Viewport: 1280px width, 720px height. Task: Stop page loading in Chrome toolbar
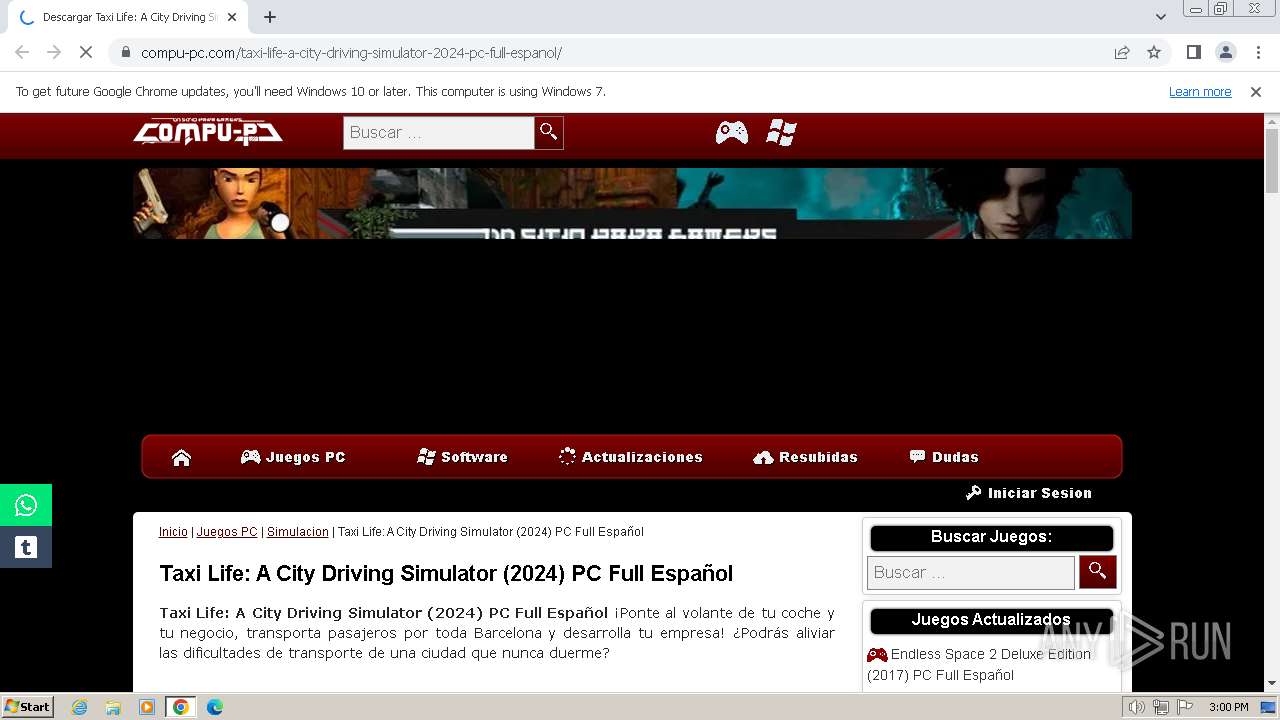coord(86,52)
